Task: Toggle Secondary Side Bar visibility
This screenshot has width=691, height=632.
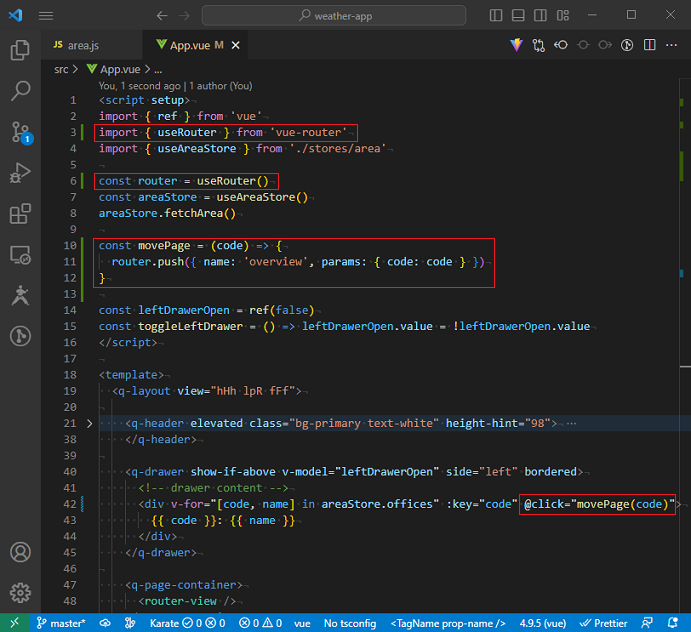Action: tap(540, 15)
